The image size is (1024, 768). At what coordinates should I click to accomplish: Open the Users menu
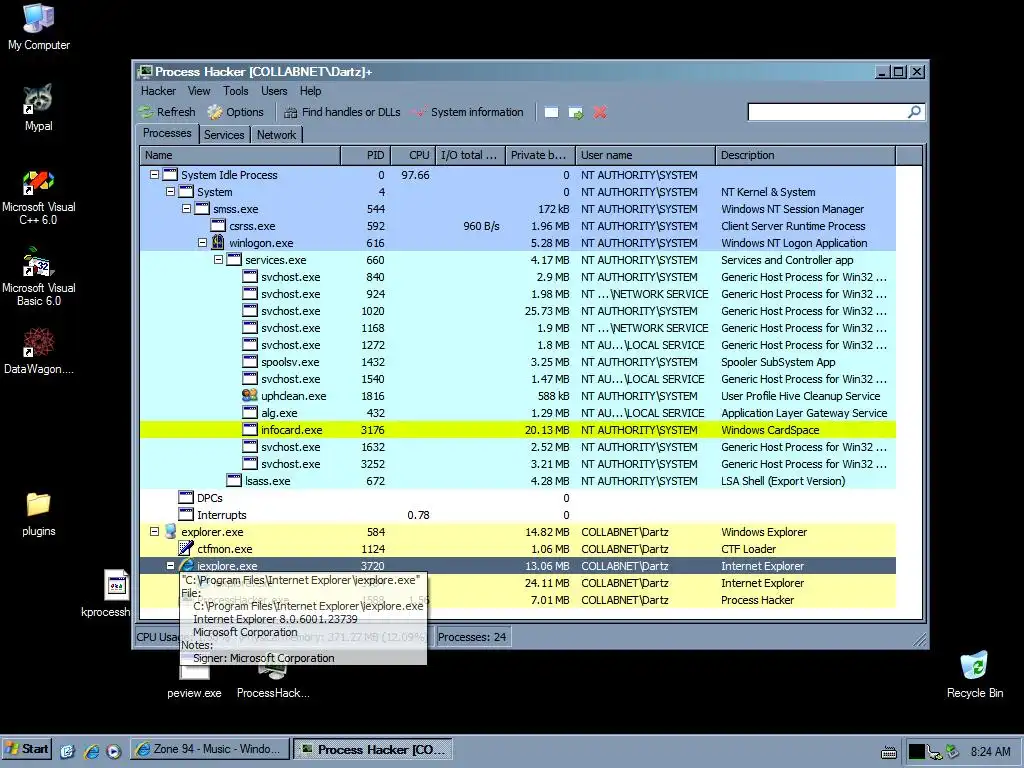tap(274, 91)
